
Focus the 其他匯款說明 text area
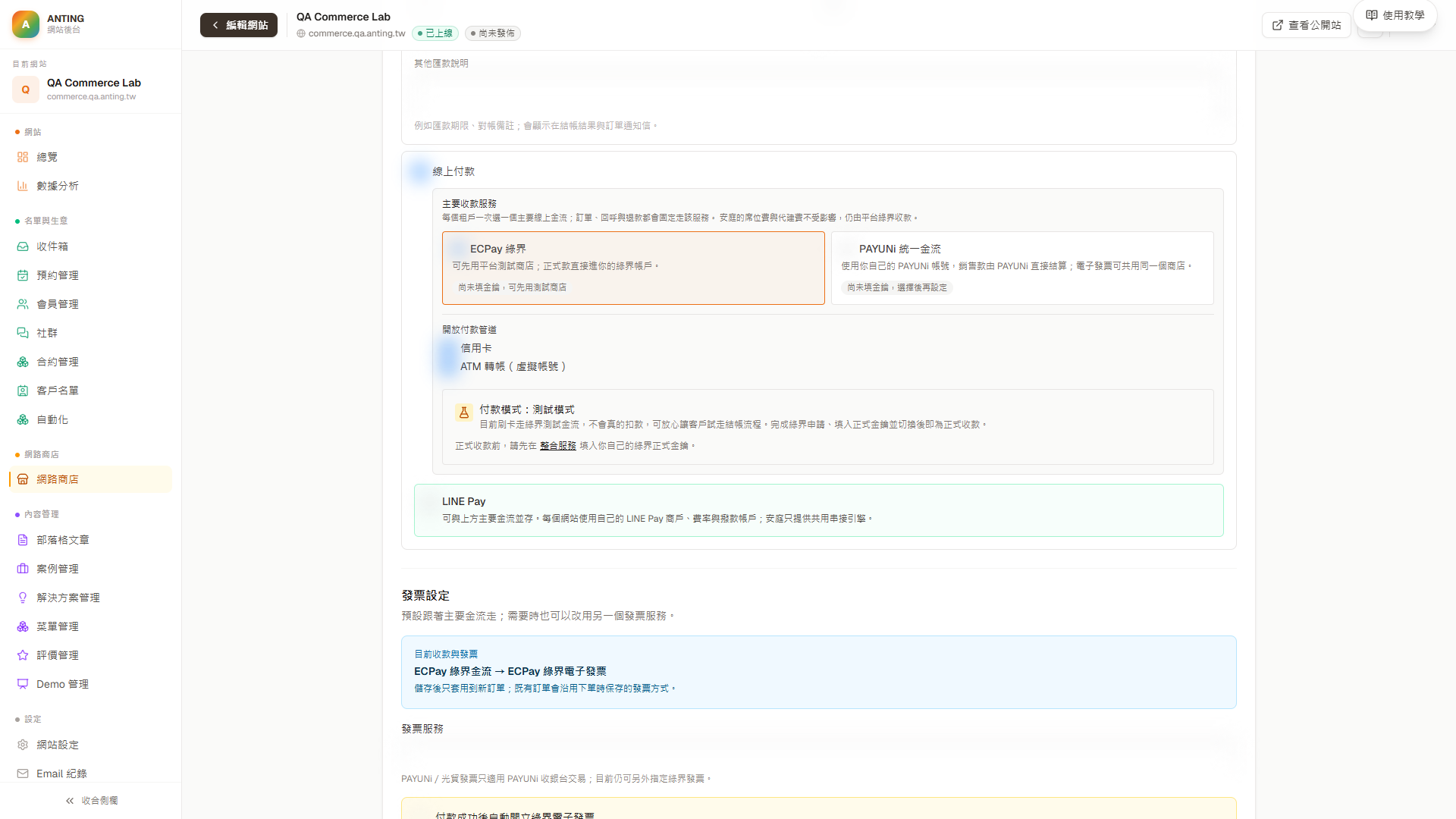coord(819,94)
